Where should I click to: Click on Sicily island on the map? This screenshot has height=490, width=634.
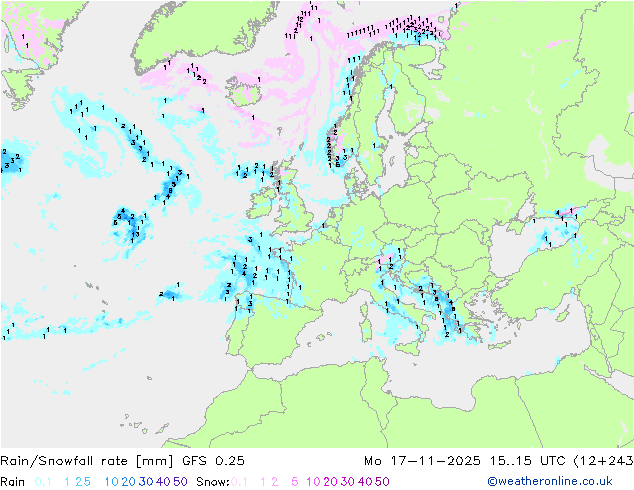tap(409, 346)
